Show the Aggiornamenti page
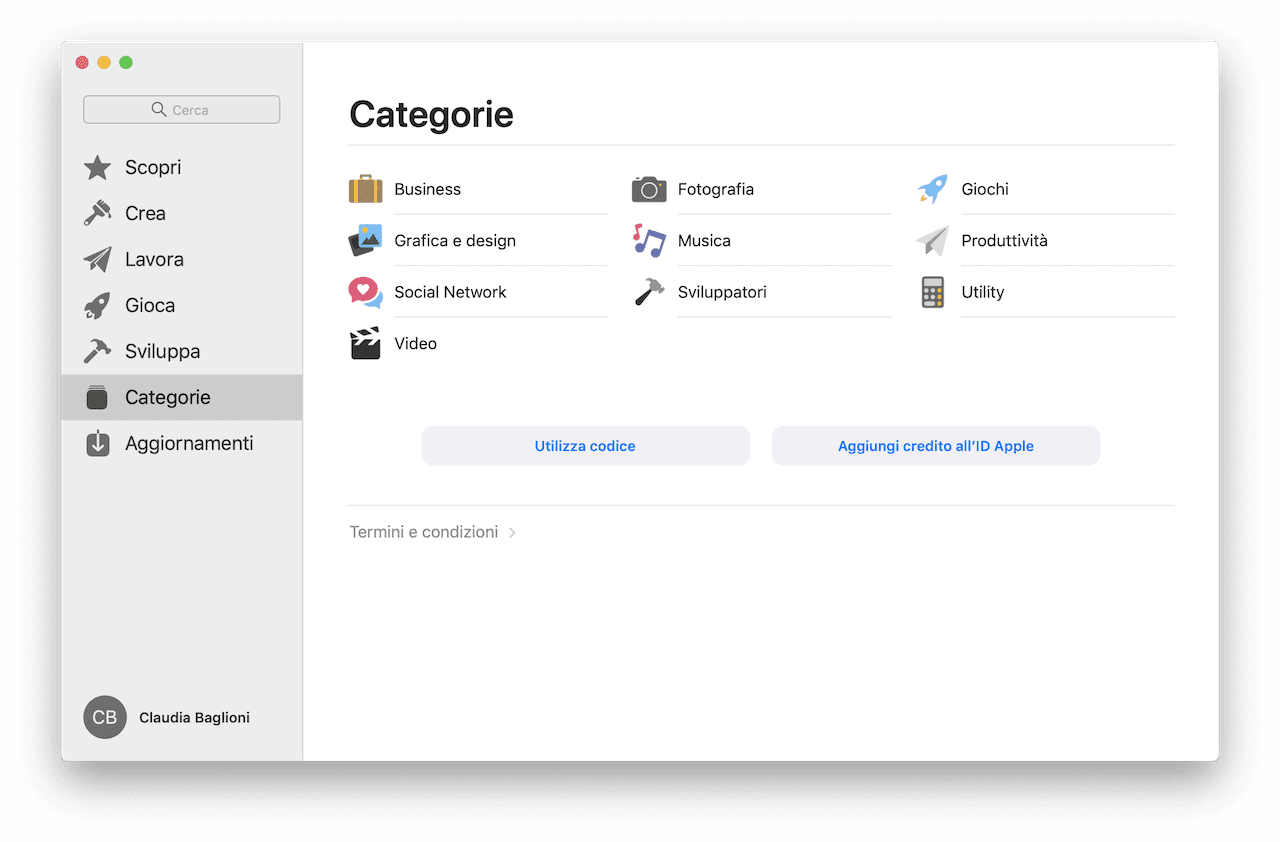The height and width of the screenshot is (842, 1280). point(182,443)
